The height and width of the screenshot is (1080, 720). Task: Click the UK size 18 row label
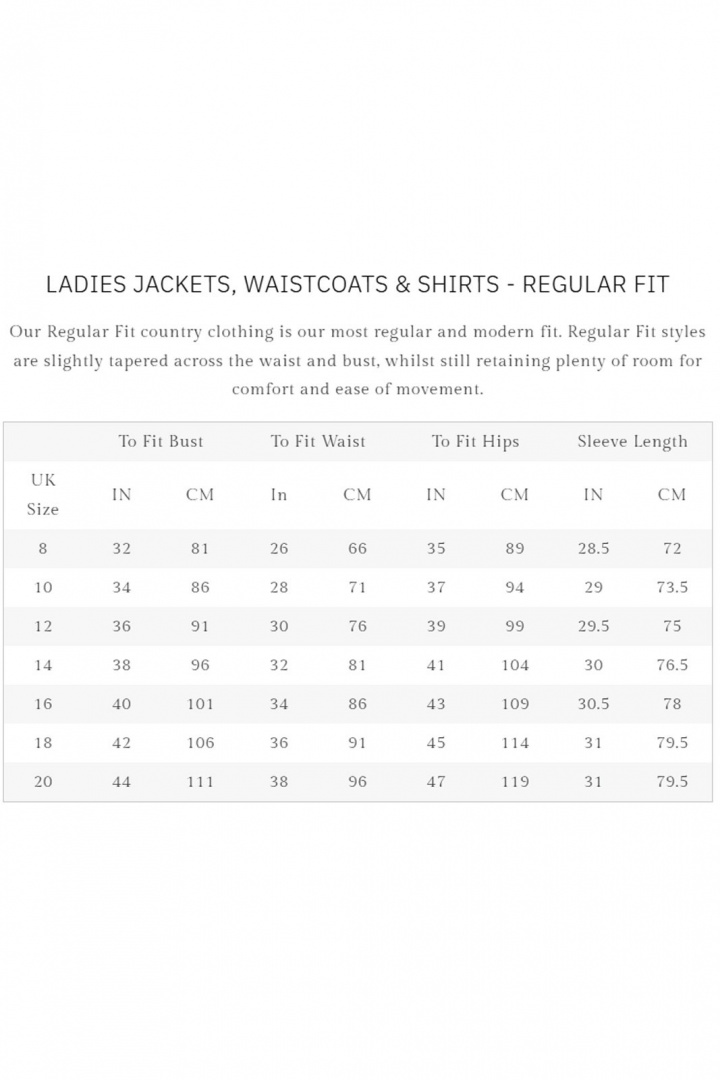(43, 743)
